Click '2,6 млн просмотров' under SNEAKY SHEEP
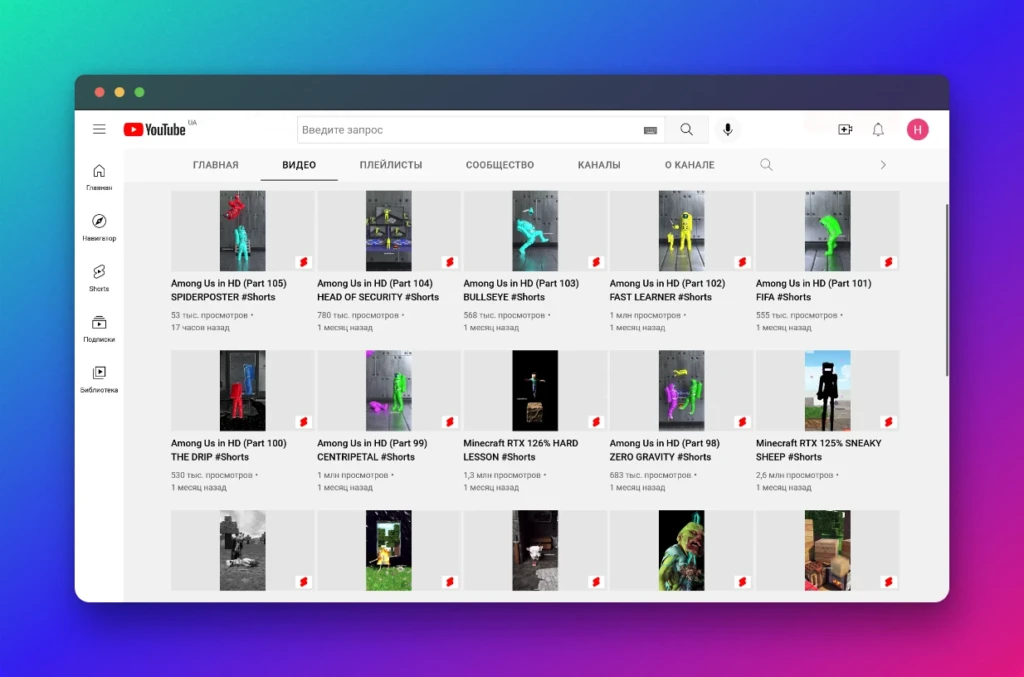This screenshot has height=677, width=1024. [x=794, y=475]
